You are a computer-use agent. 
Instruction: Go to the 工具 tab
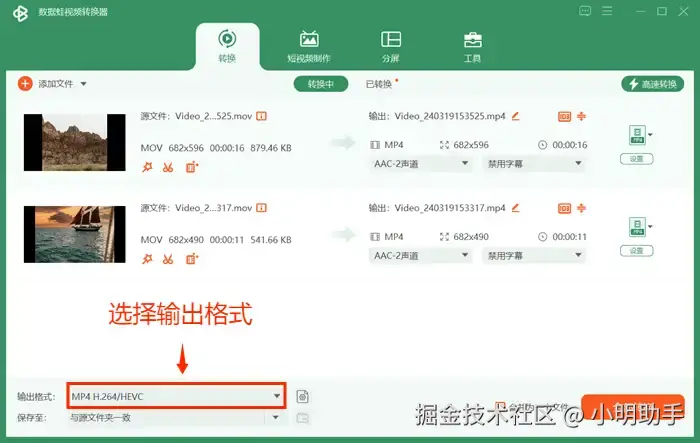[x=472, y=46]
